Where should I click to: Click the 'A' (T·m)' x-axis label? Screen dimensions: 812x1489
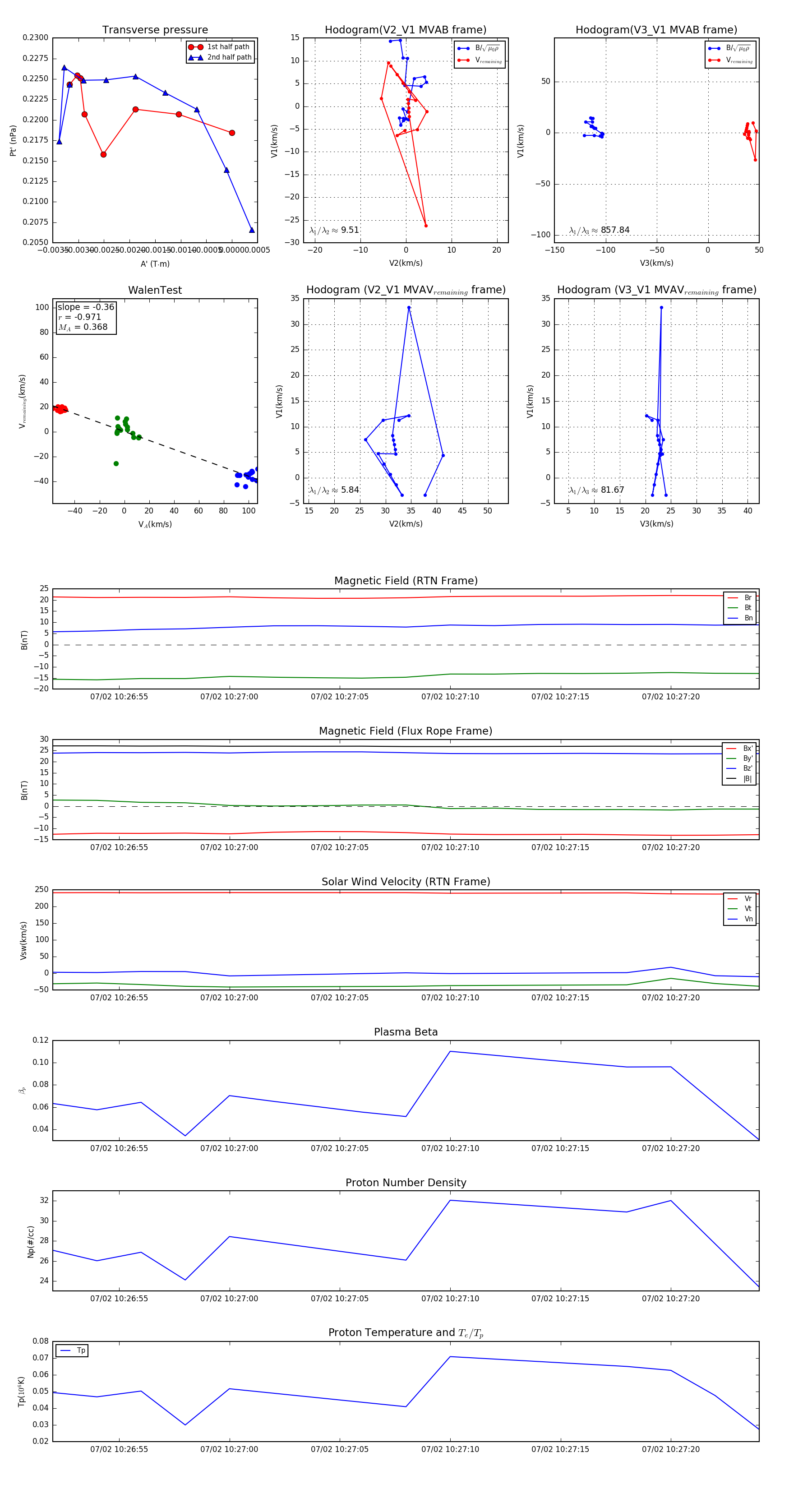(155, 264)
